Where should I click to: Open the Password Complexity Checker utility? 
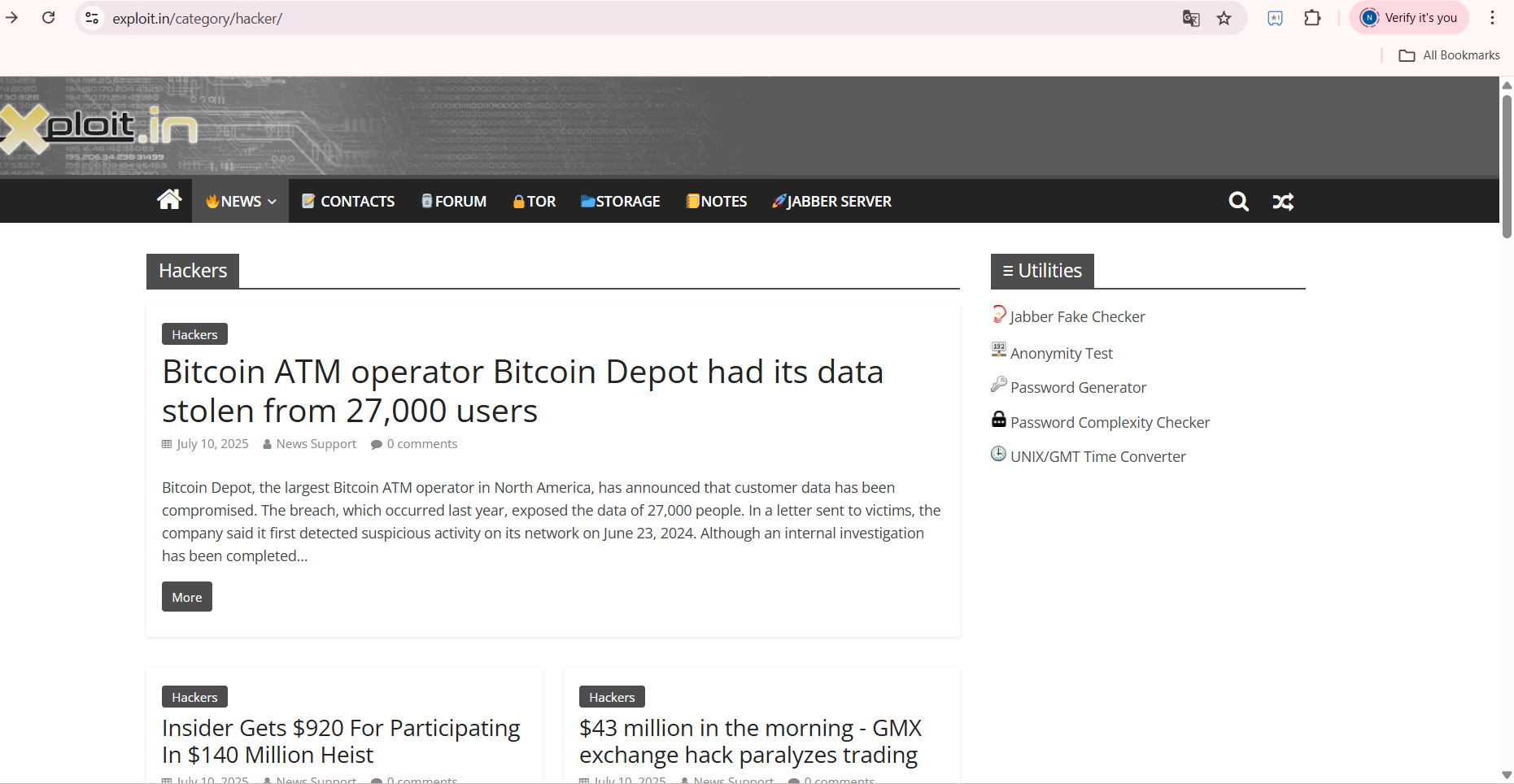coord(1110,422)
